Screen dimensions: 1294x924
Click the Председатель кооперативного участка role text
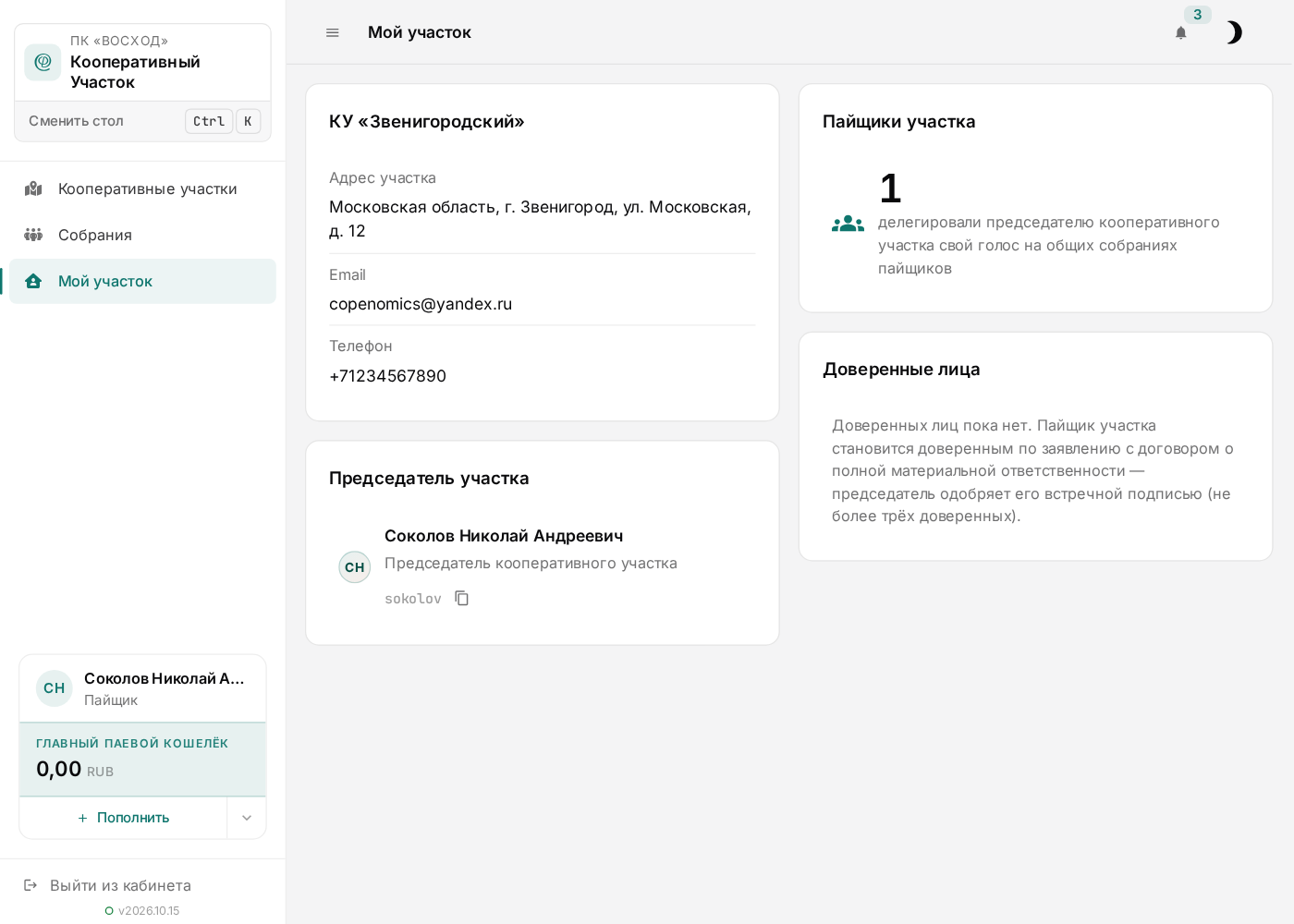click(531, 564)
